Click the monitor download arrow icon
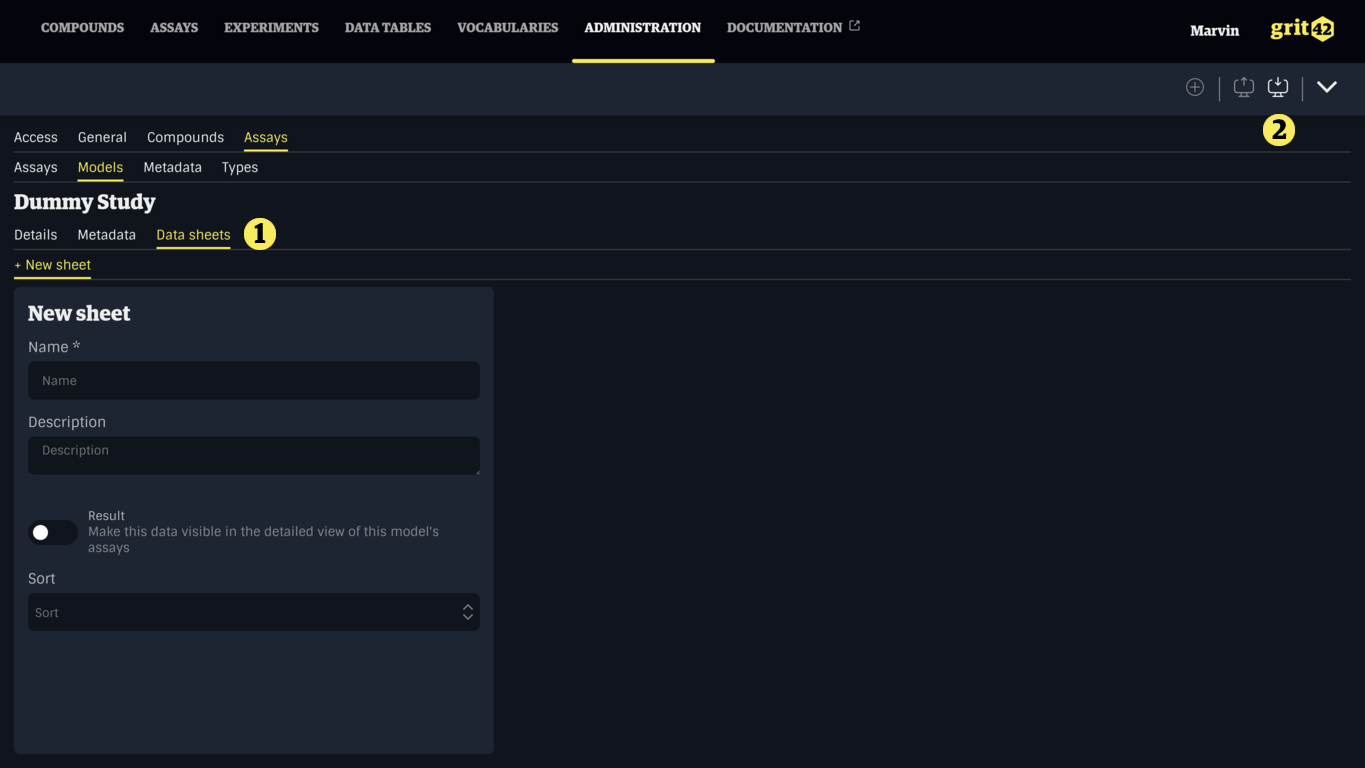 coord(1278,87)
